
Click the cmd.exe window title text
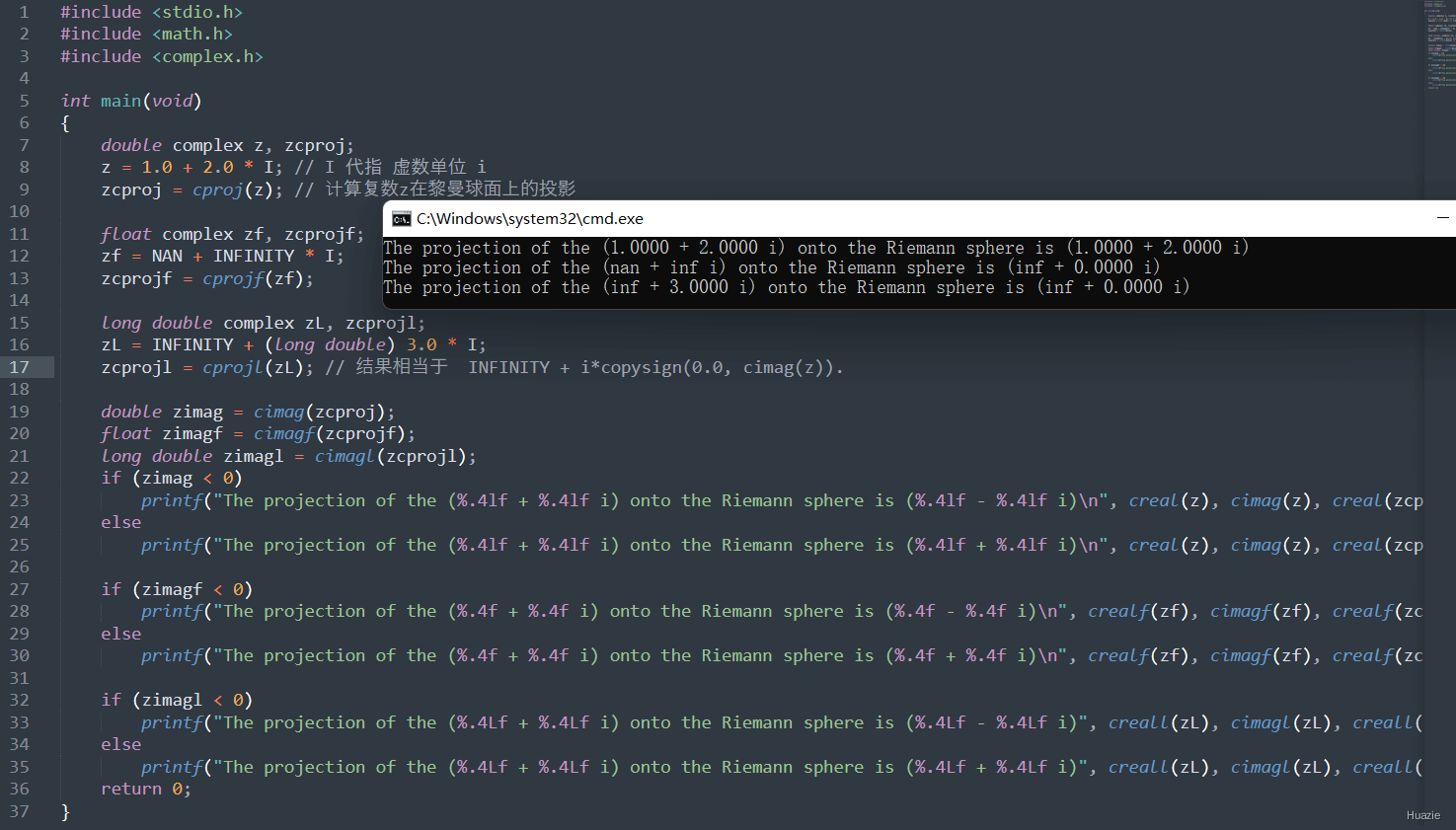pyautogui.click(x=530, y=219)
